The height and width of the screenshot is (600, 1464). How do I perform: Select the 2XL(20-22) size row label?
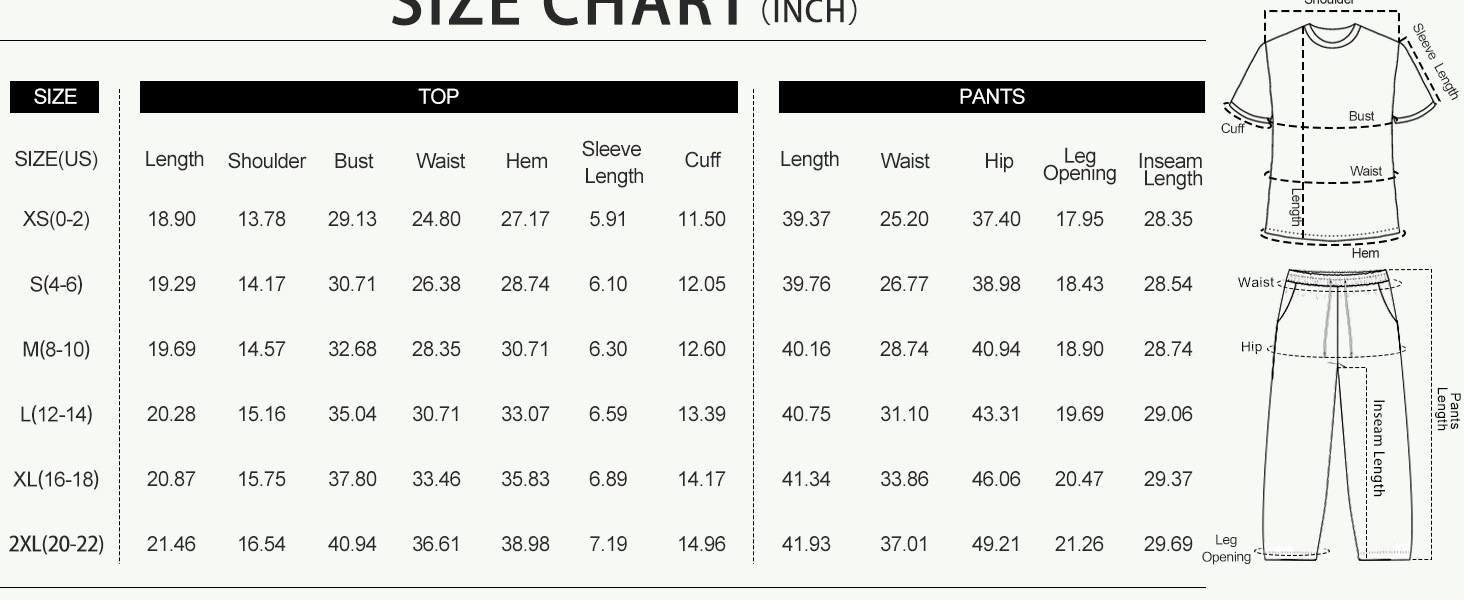coord(56,544)
